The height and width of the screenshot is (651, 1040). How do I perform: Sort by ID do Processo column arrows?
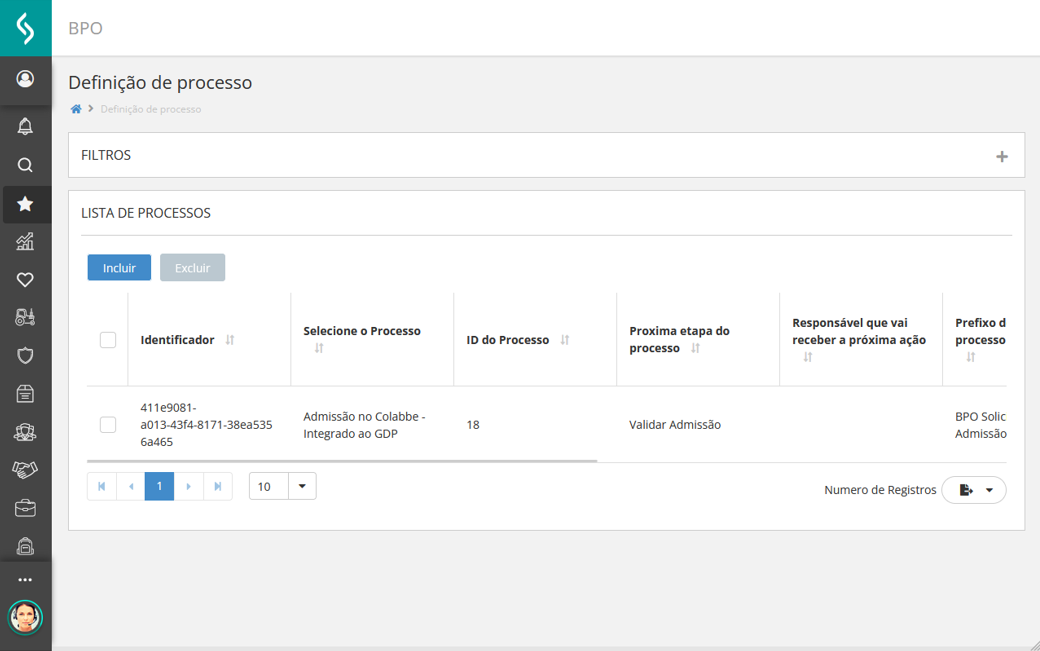tap(565, 340)
